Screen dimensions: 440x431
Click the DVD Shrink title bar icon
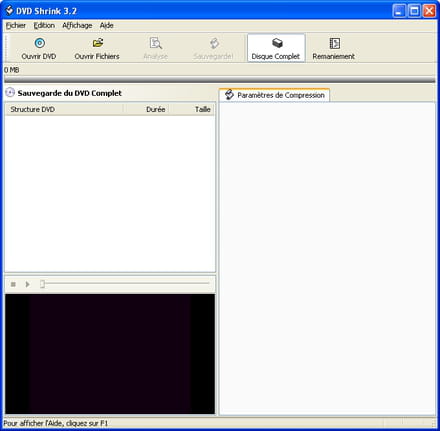[x=9, y=10]
